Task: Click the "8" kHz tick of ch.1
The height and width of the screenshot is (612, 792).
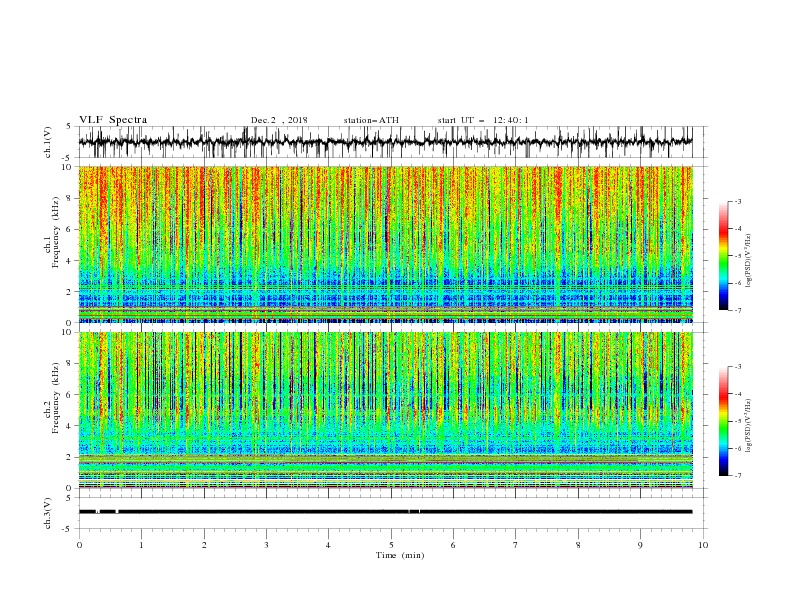Action: [70, 198]
